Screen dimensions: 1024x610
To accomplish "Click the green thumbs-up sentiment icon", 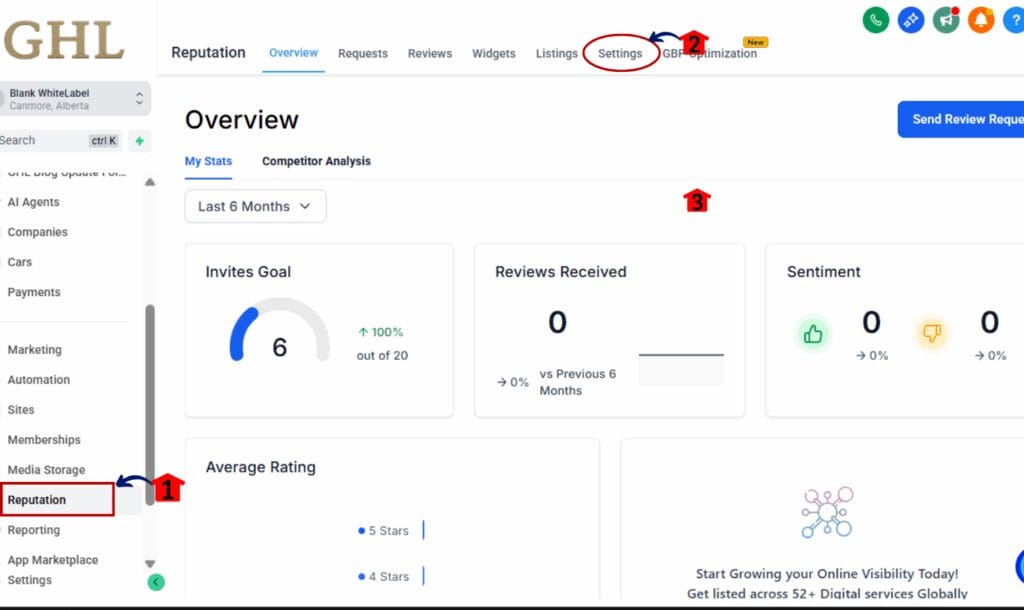I will [813, 334].
